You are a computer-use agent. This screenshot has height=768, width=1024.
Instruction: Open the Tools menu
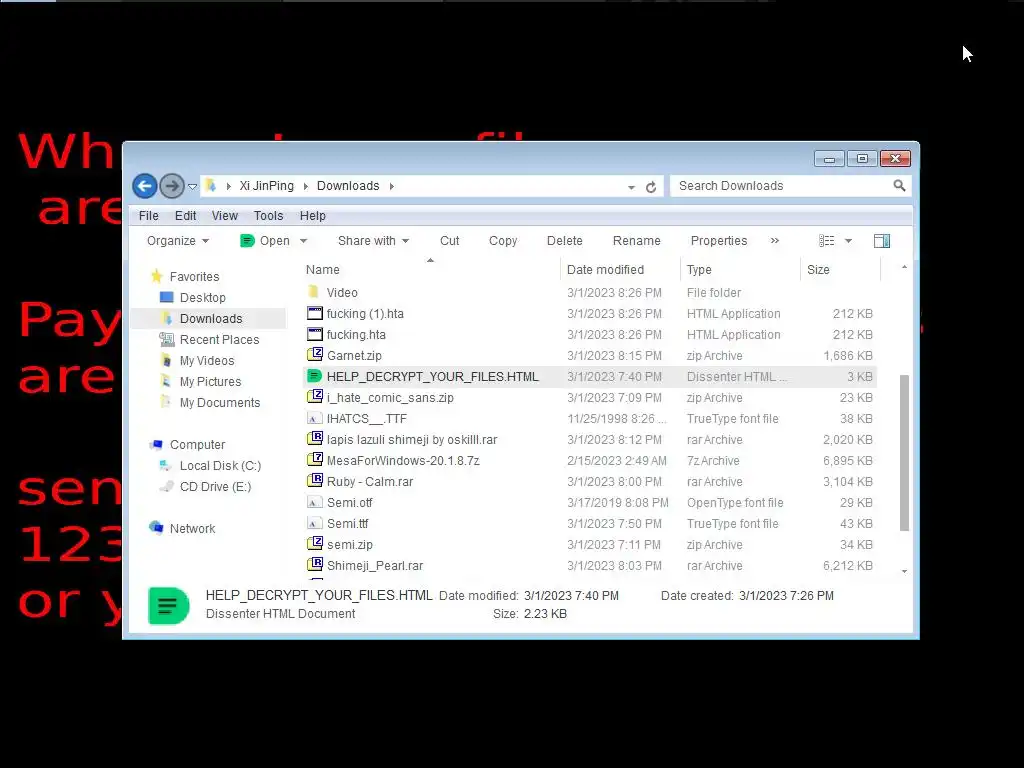pyautogui.click(x=268, y=216)
